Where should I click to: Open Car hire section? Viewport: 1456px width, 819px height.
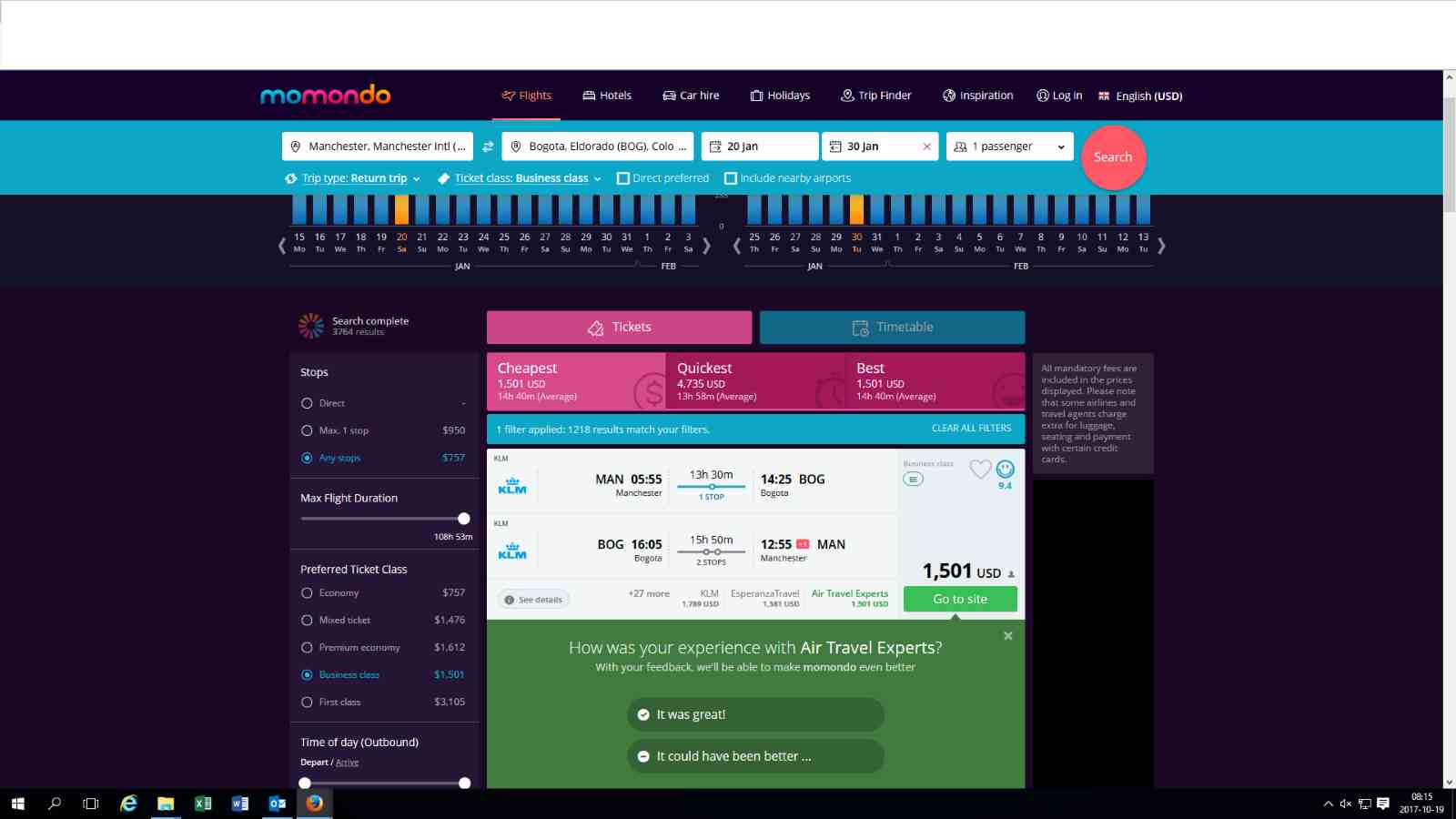click(x=691, y=96)
